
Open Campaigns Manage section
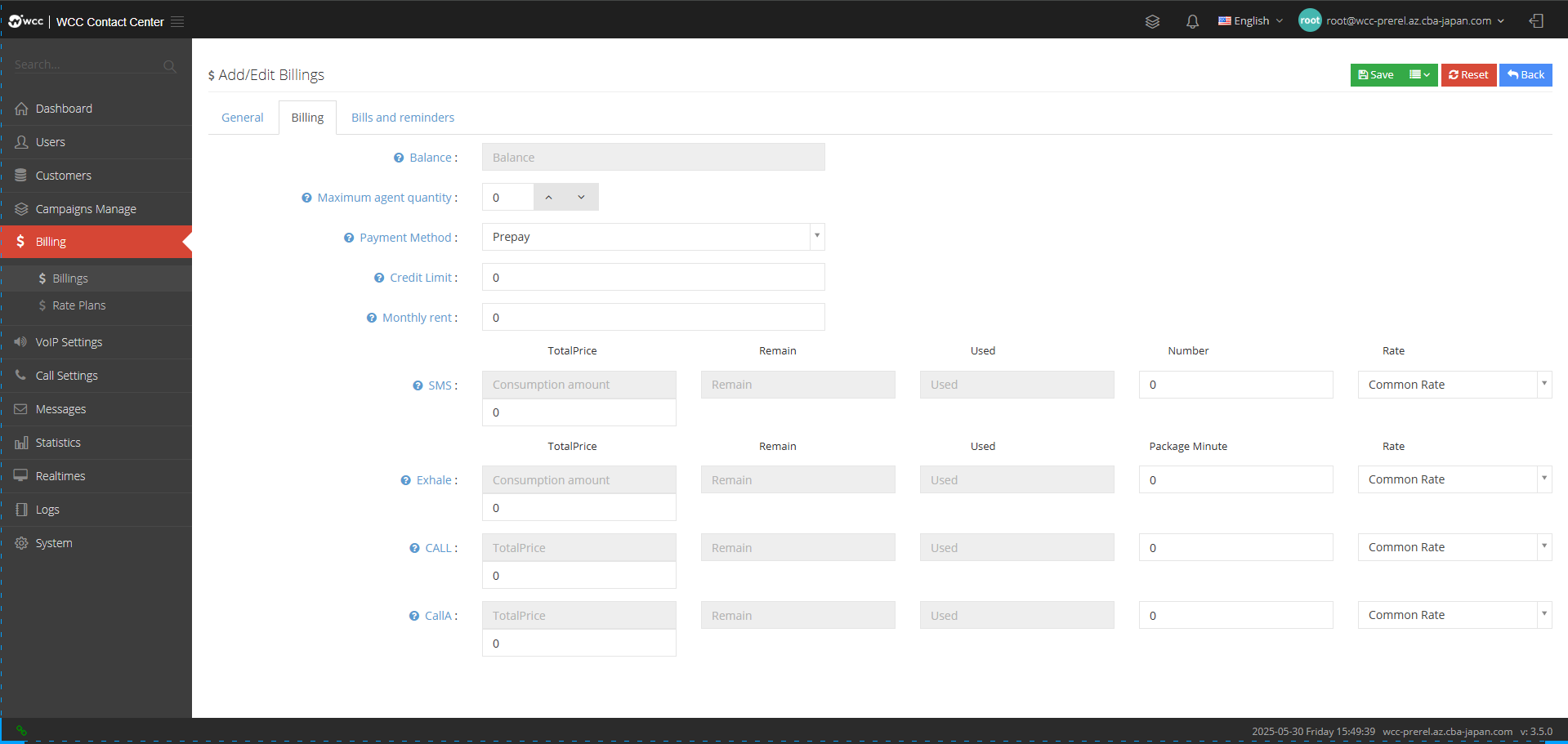tap(96, 209)
